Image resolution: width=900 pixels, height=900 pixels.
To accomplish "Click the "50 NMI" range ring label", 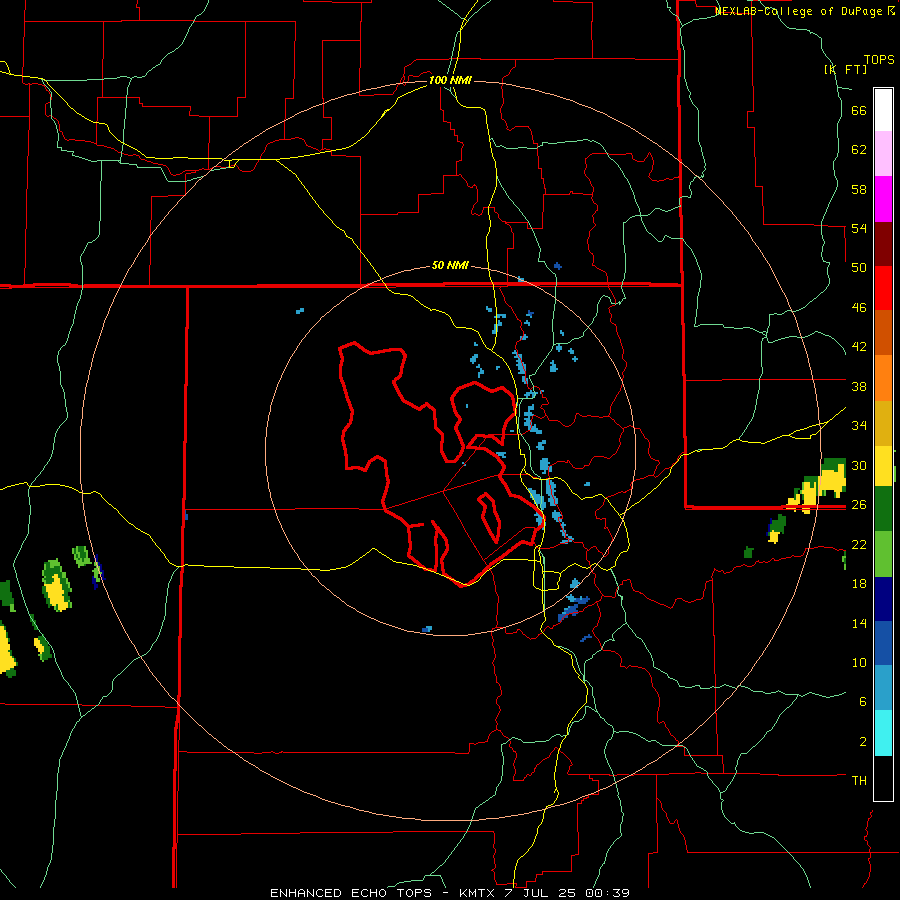I will [x=450, y=265].
